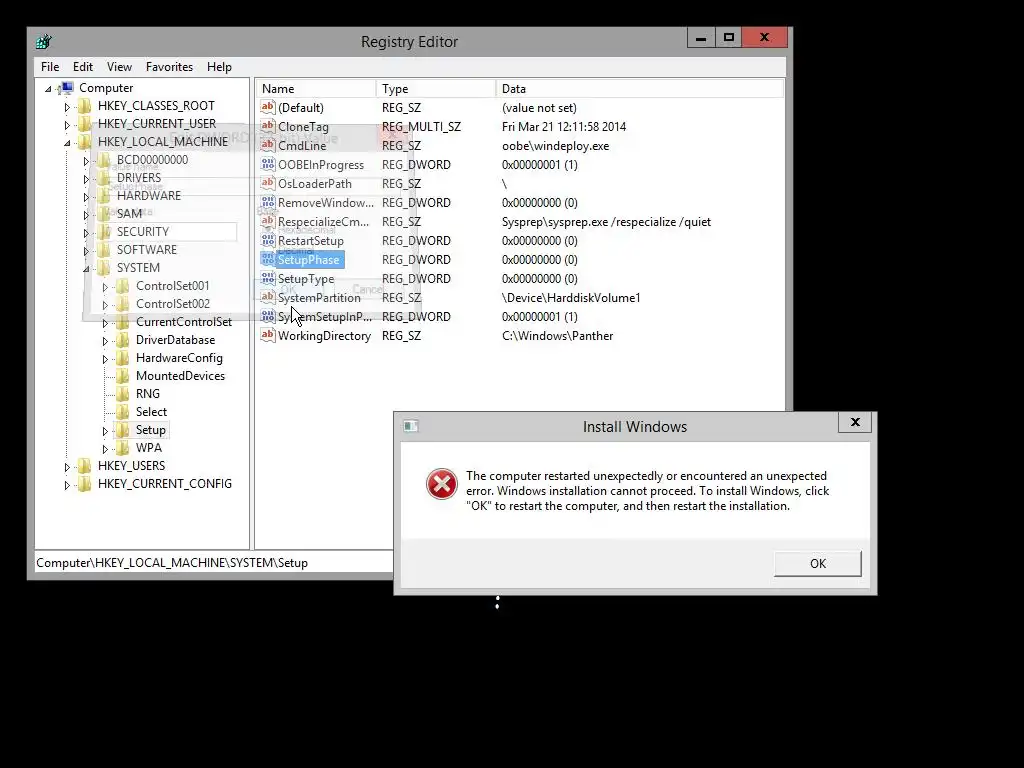The image size is (1024, 768).
Task: Open the View menu
Action: 119,67
